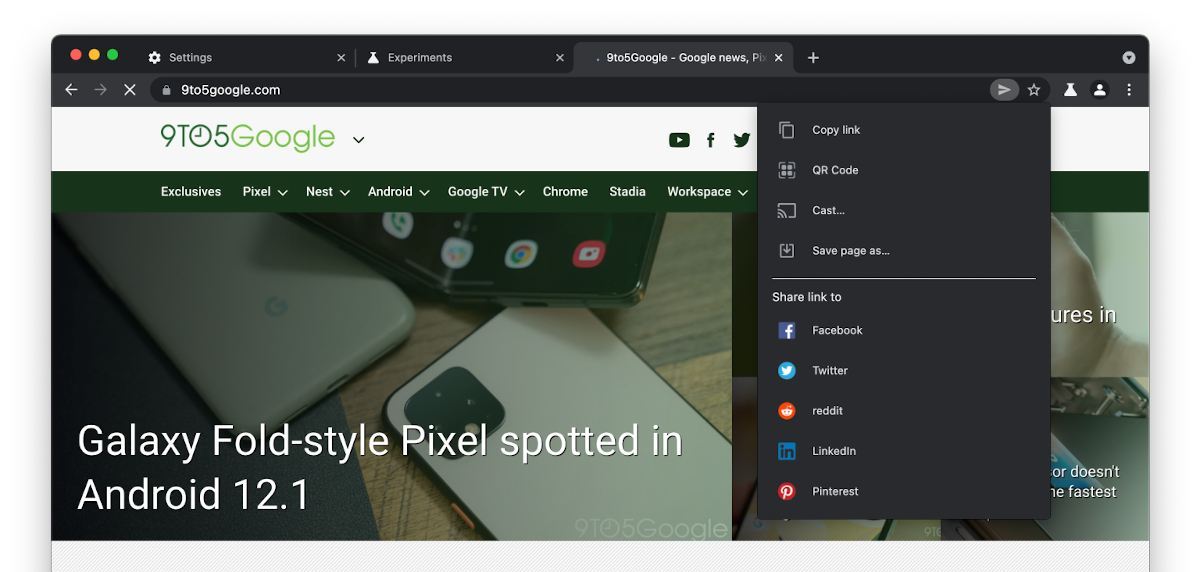The image size is (1200, 572).
Task: Open new tab with plus button
Action: tap(813, 58)
